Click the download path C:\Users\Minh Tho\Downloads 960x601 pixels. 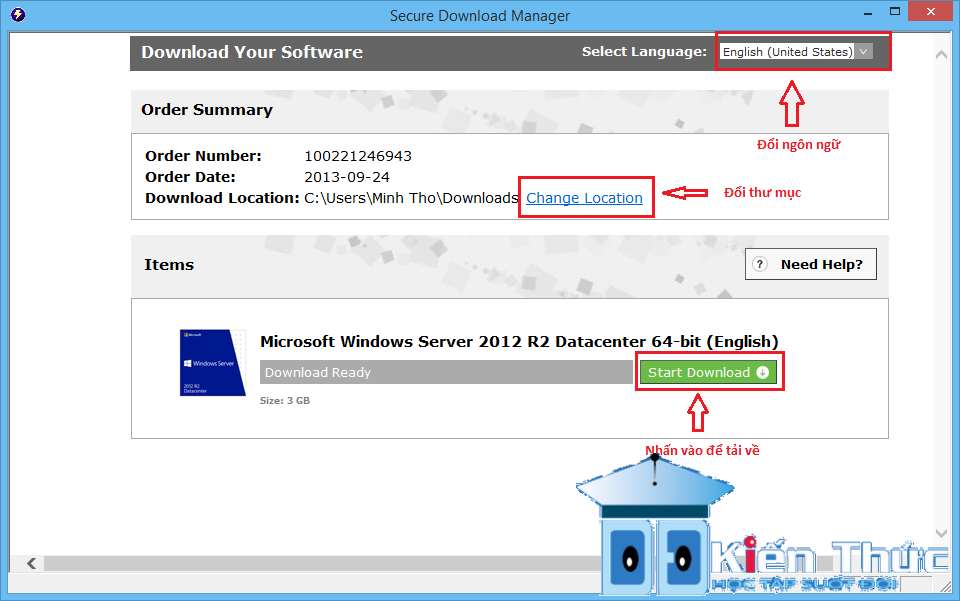click(x=411, y=198)
